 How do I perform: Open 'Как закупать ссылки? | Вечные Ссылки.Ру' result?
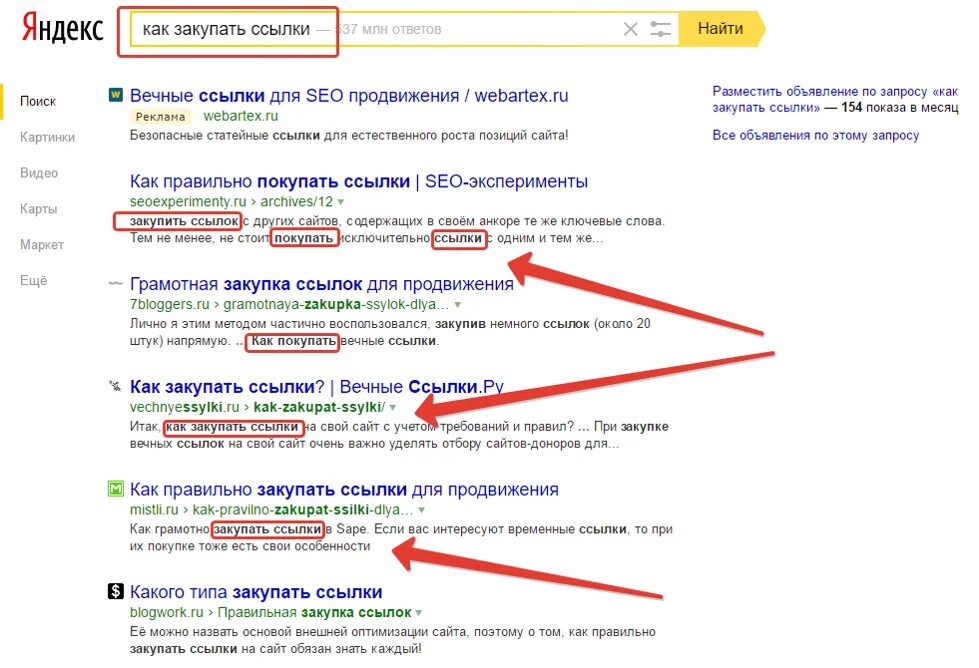click(x=317, y=387)
